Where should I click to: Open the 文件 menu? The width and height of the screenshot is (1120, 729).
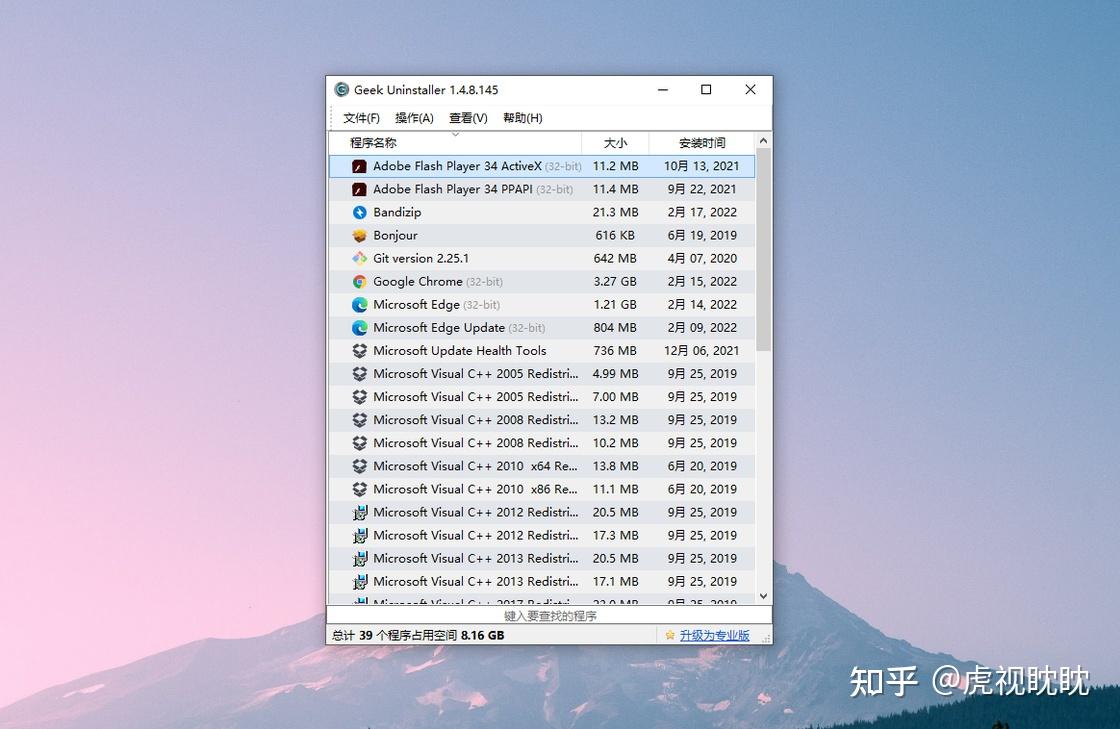(x=360, y=117)
